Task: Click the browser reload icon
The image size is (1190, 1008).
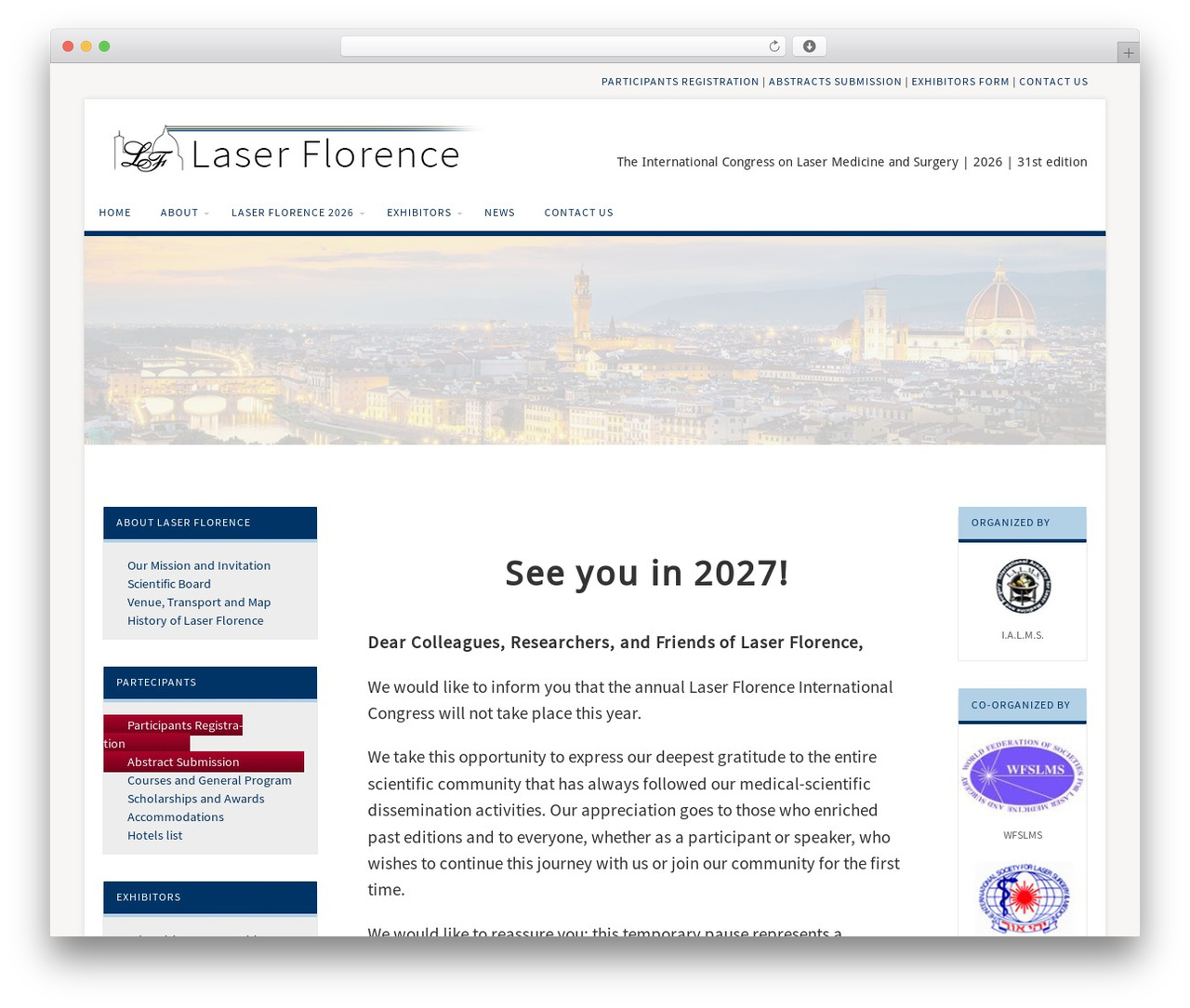Action: coord(774,46)
